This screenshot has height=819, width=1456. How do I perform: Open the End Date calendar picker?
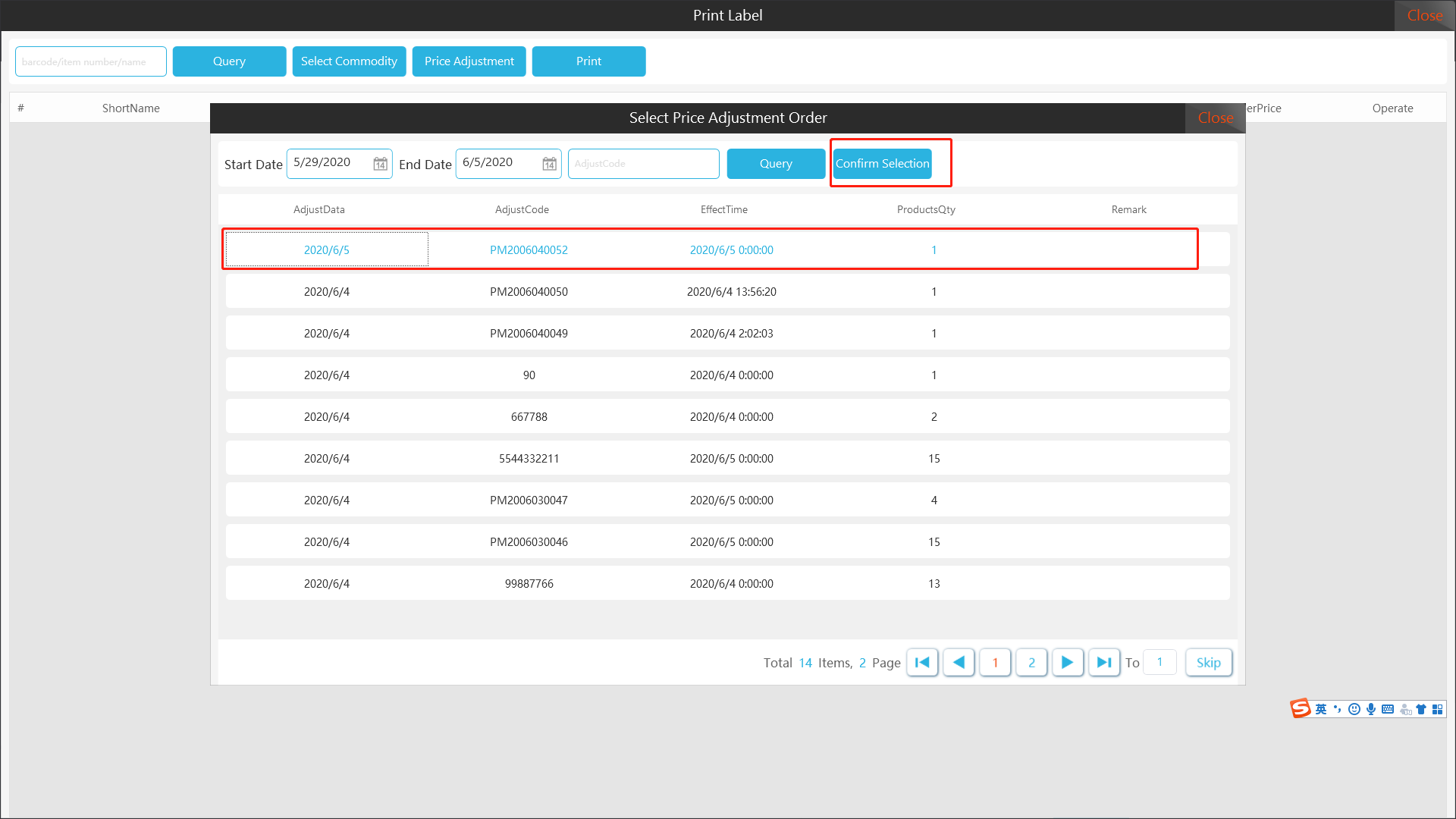(x=549, y=164)
